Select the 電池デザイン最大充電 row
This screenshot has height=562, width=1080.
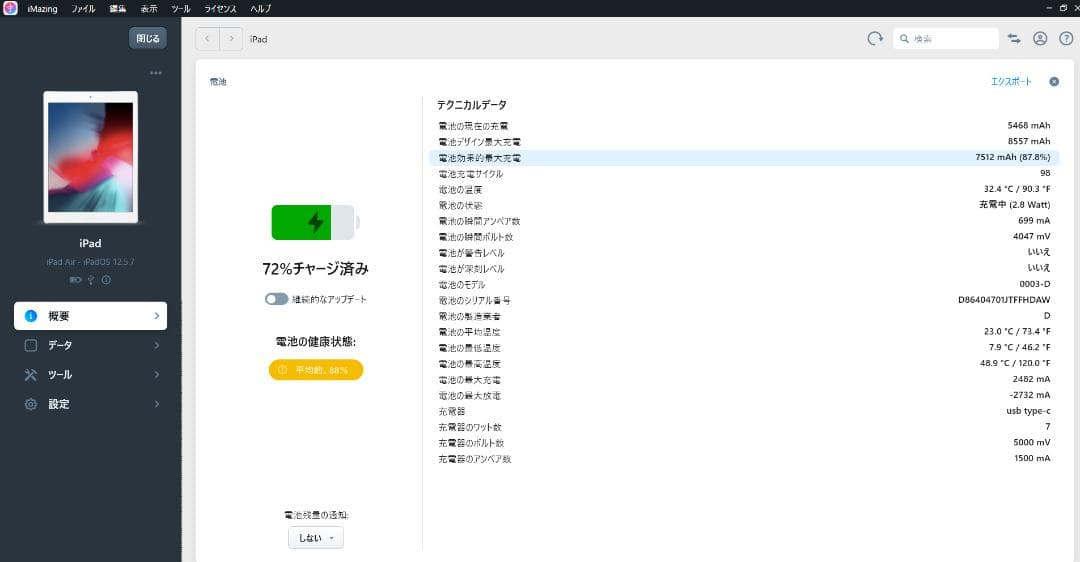[x=744, y=142]
